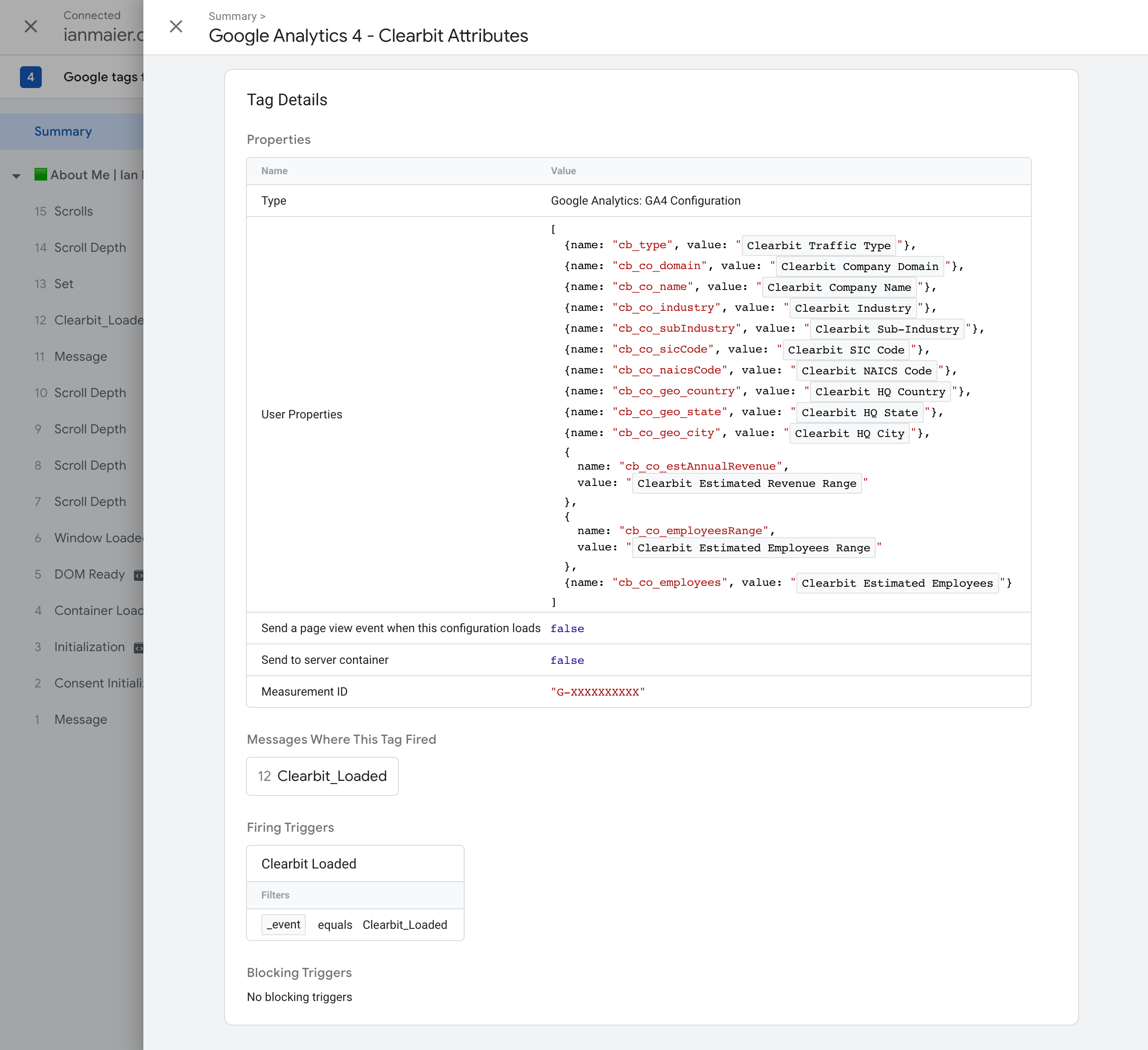Select event 7 Scroll Depth

[x=72, y=502]
